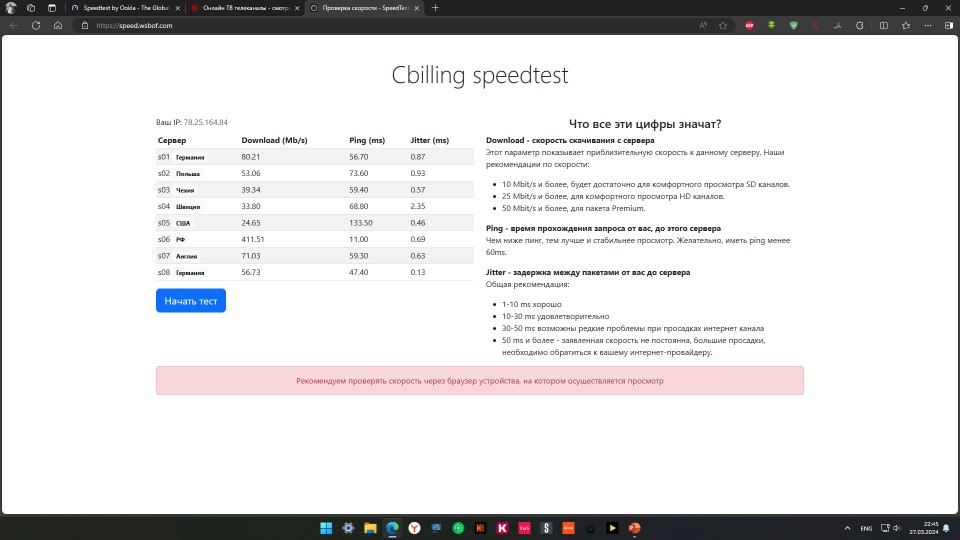The image size is (960, 540).
Task: Open a new browser tab
Action: (x=435, y=8)
